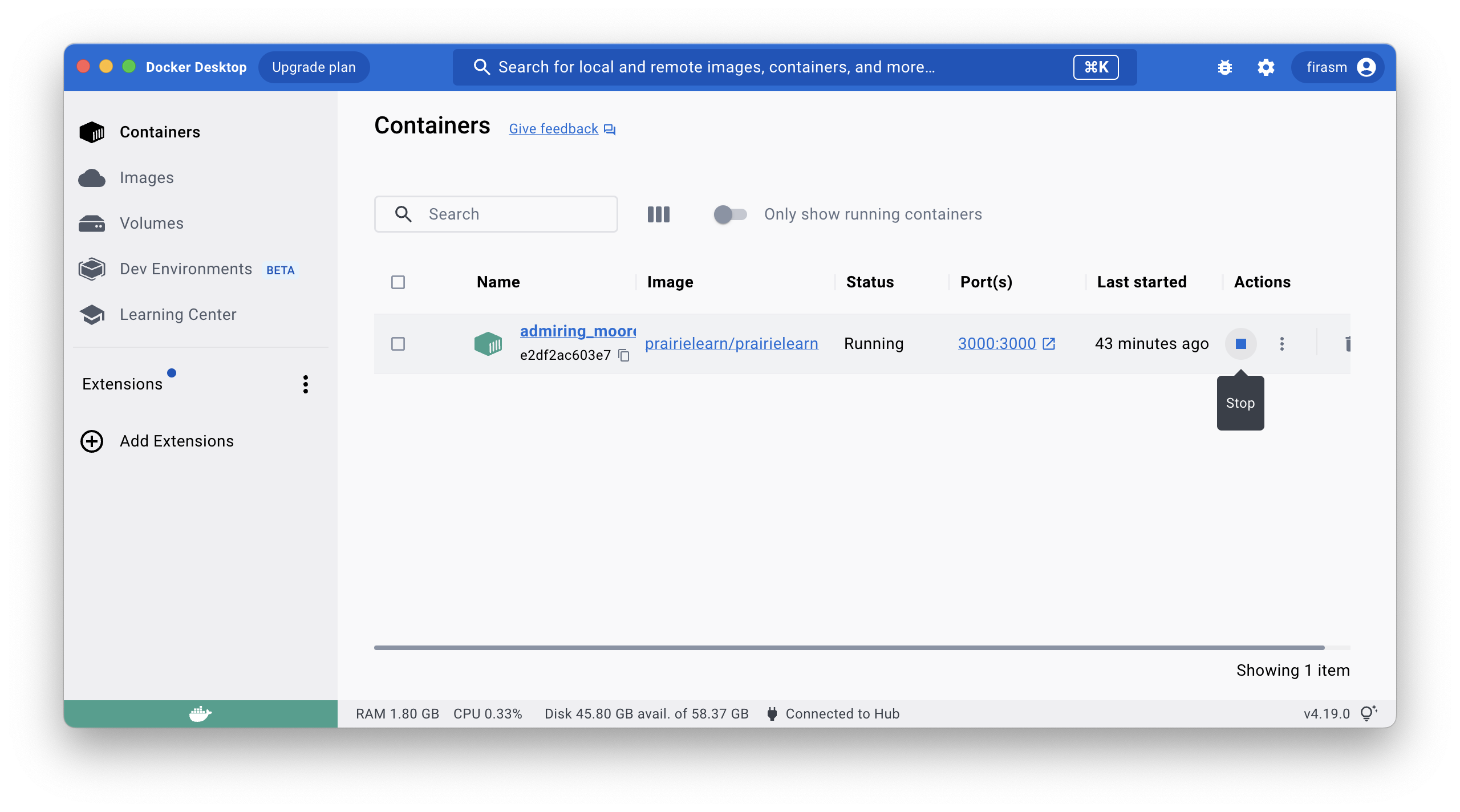Sort by the Last started column header
1460x812 pixels.
coord(1142,282)
